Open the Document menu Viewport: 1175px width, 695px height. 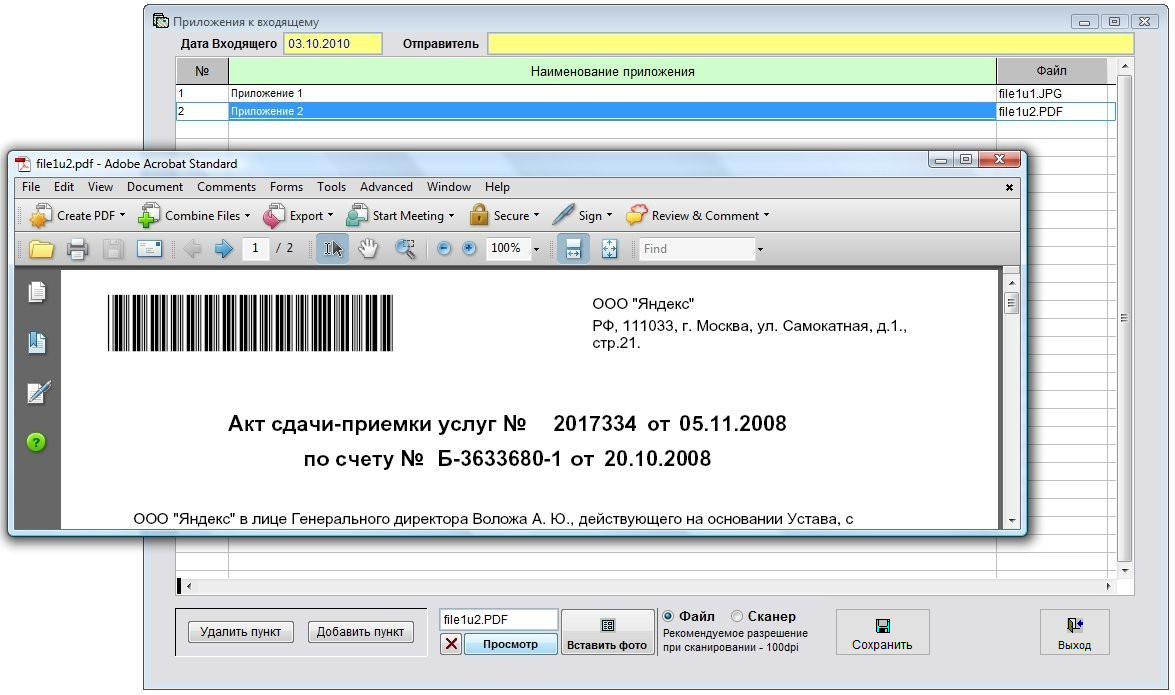[x=154, y=187]
